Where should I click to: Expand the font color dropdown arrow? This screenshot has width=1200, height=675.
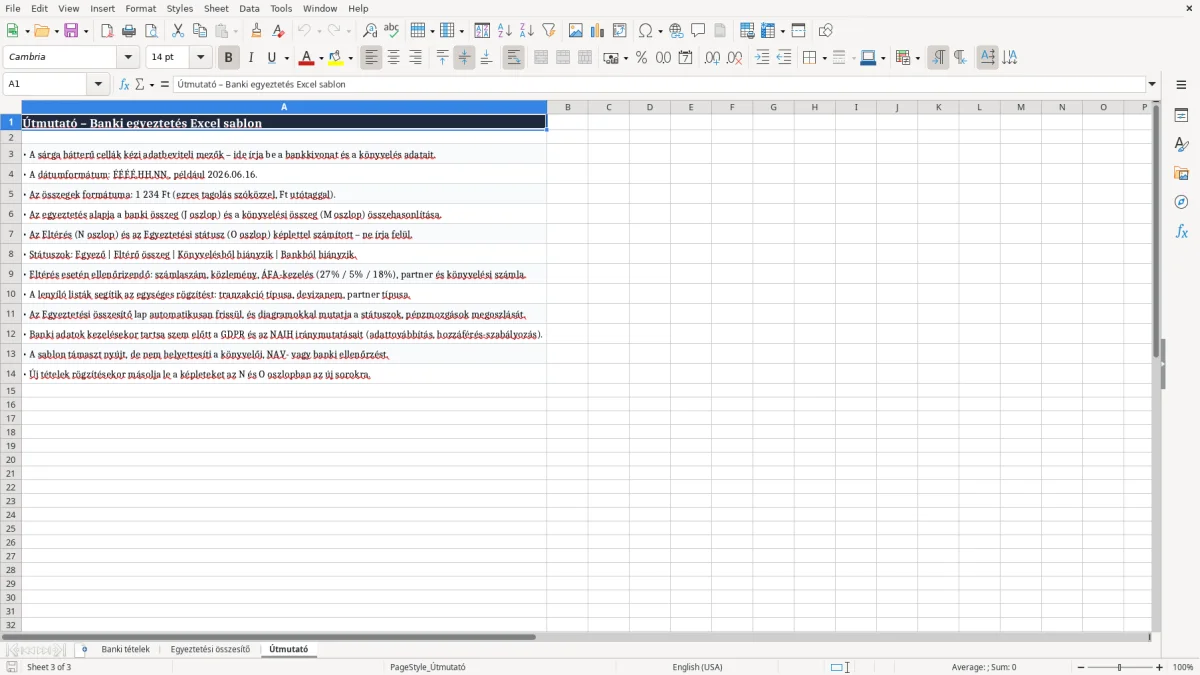point(321,58)
